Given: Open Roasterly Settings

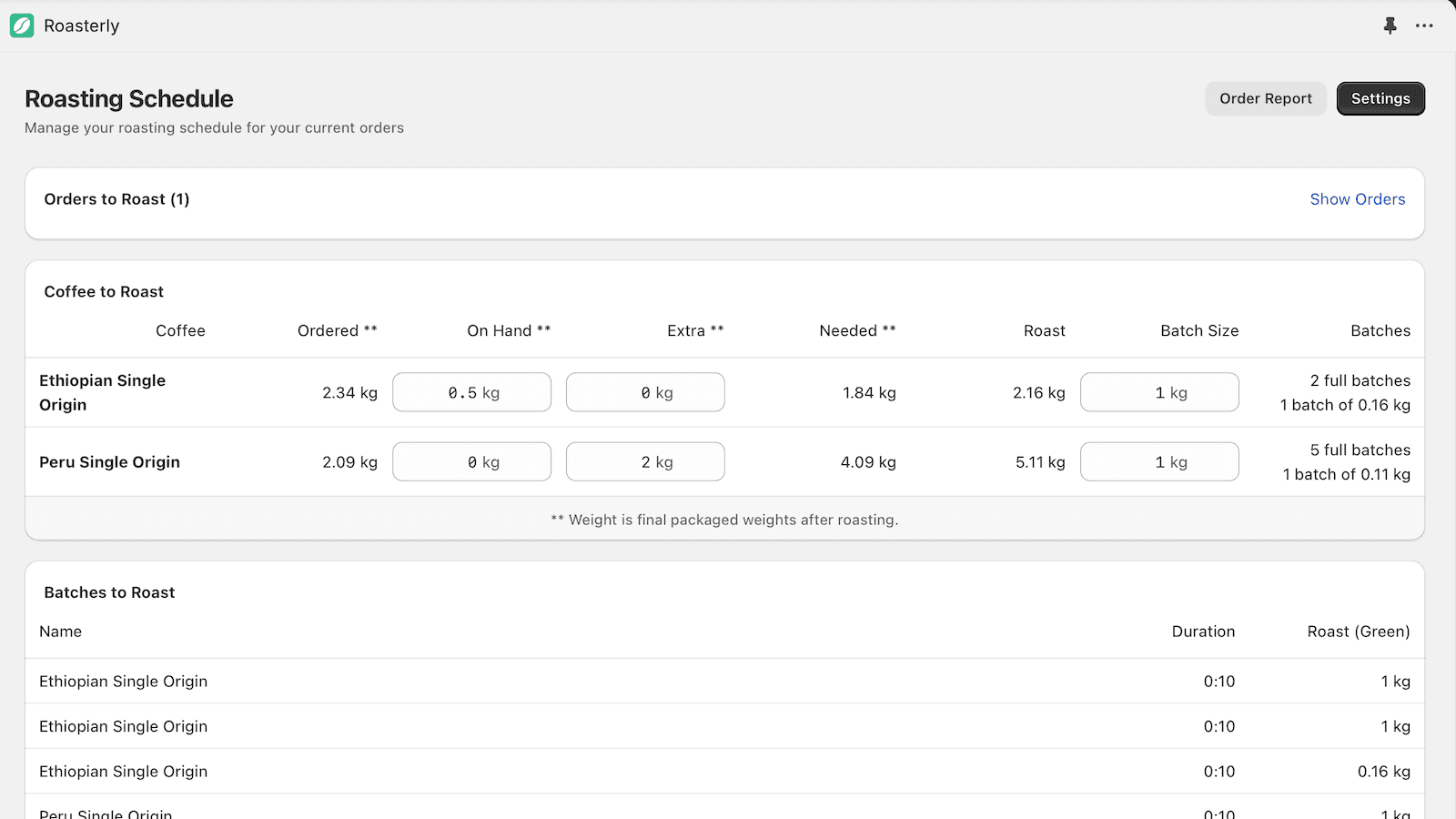Looking at the screenshot, I should click(1380, 98).
